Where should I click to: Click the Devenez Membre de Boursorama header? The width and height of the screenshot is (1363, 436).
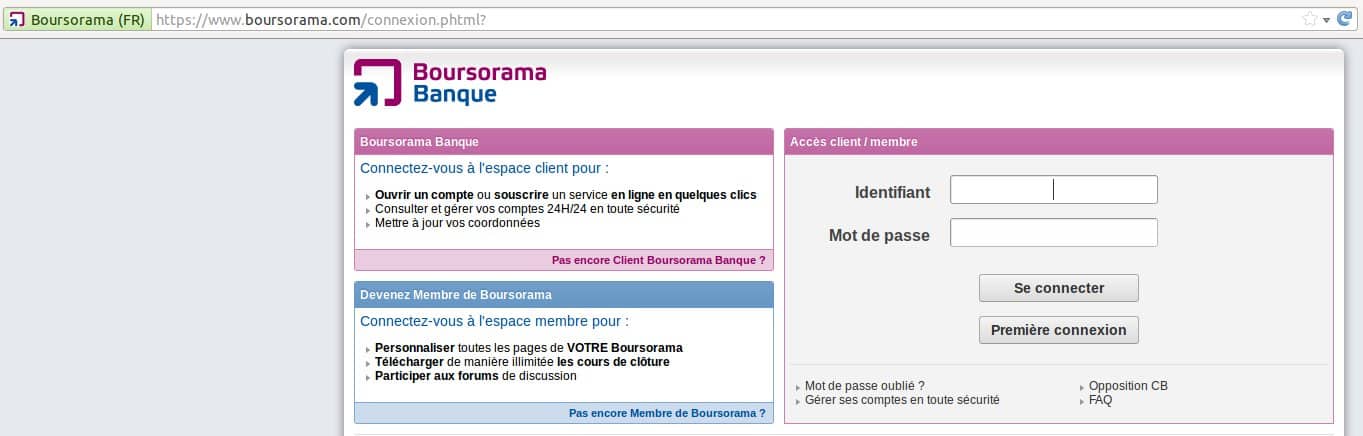click(x=564, y=295)
